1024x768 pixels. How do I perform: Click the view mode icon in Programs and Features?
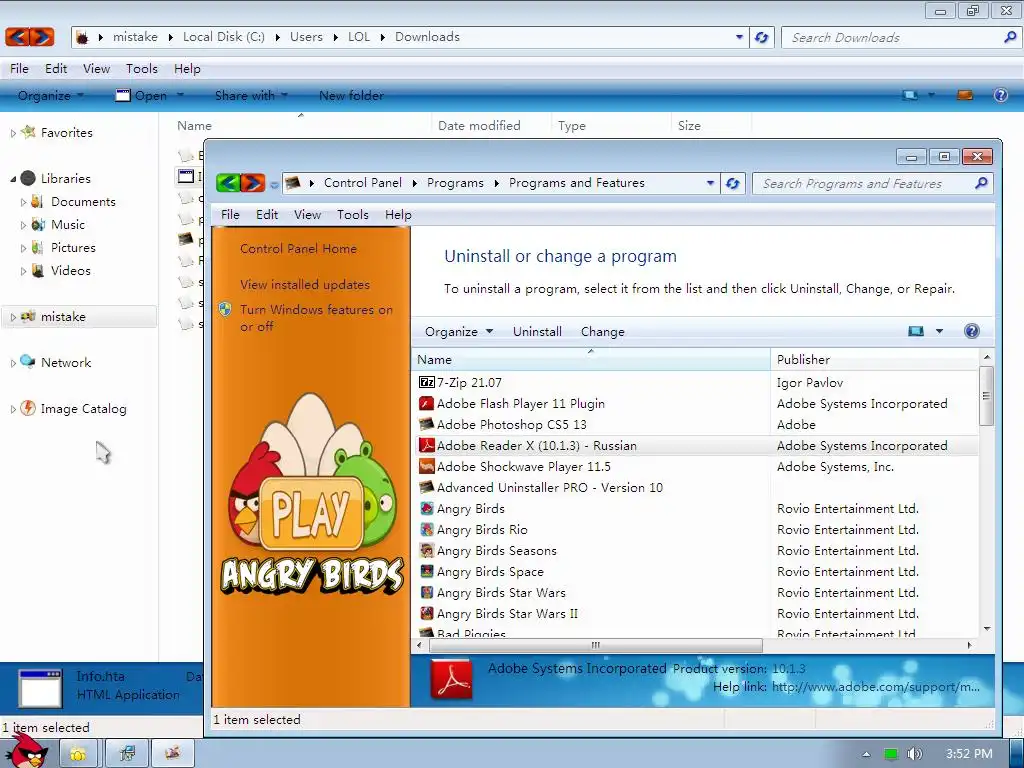point(916,331)
